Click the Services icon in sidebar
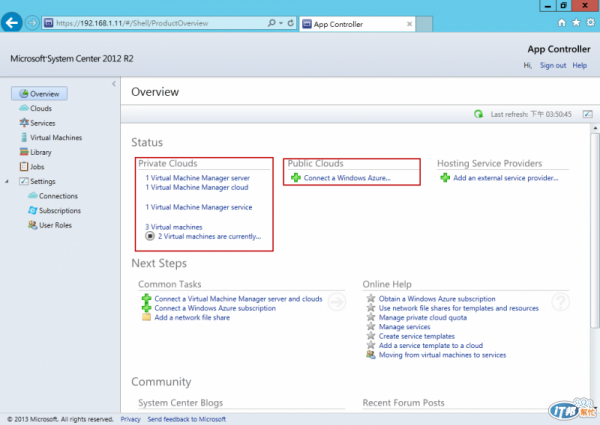 24,122
